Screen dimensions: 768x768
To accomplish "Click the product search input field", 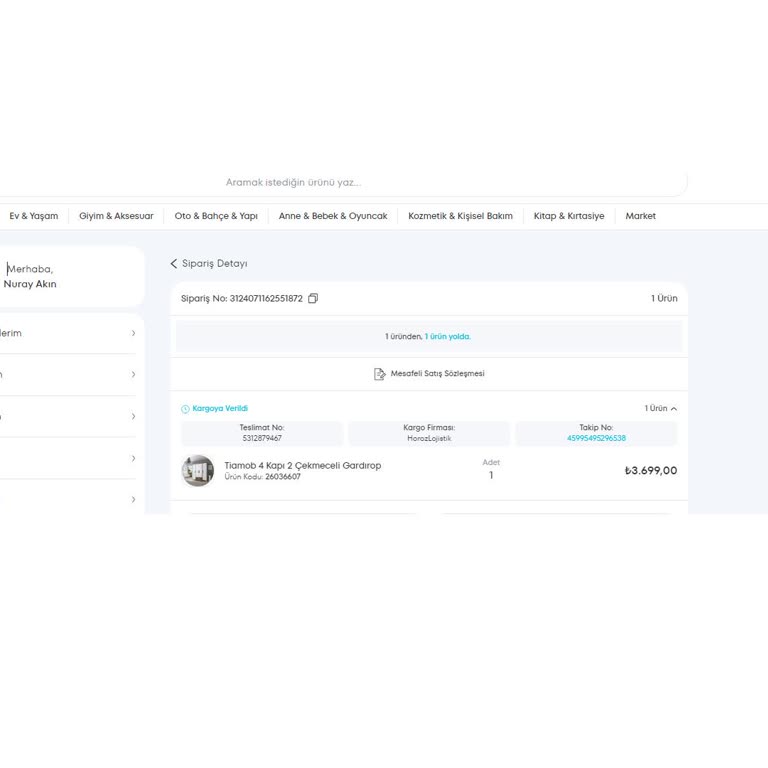I will point(343,183).
